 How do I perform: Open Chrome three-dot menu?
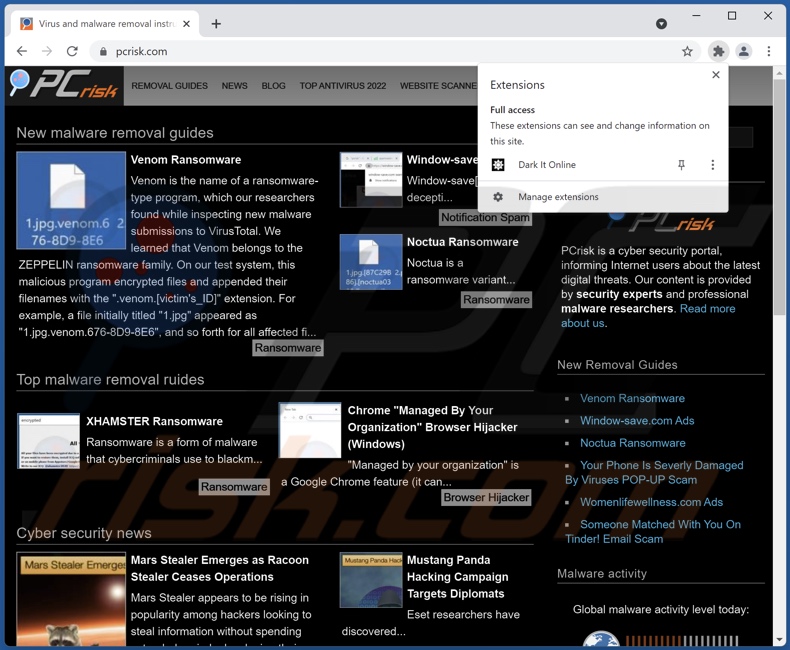click(769, 51)
